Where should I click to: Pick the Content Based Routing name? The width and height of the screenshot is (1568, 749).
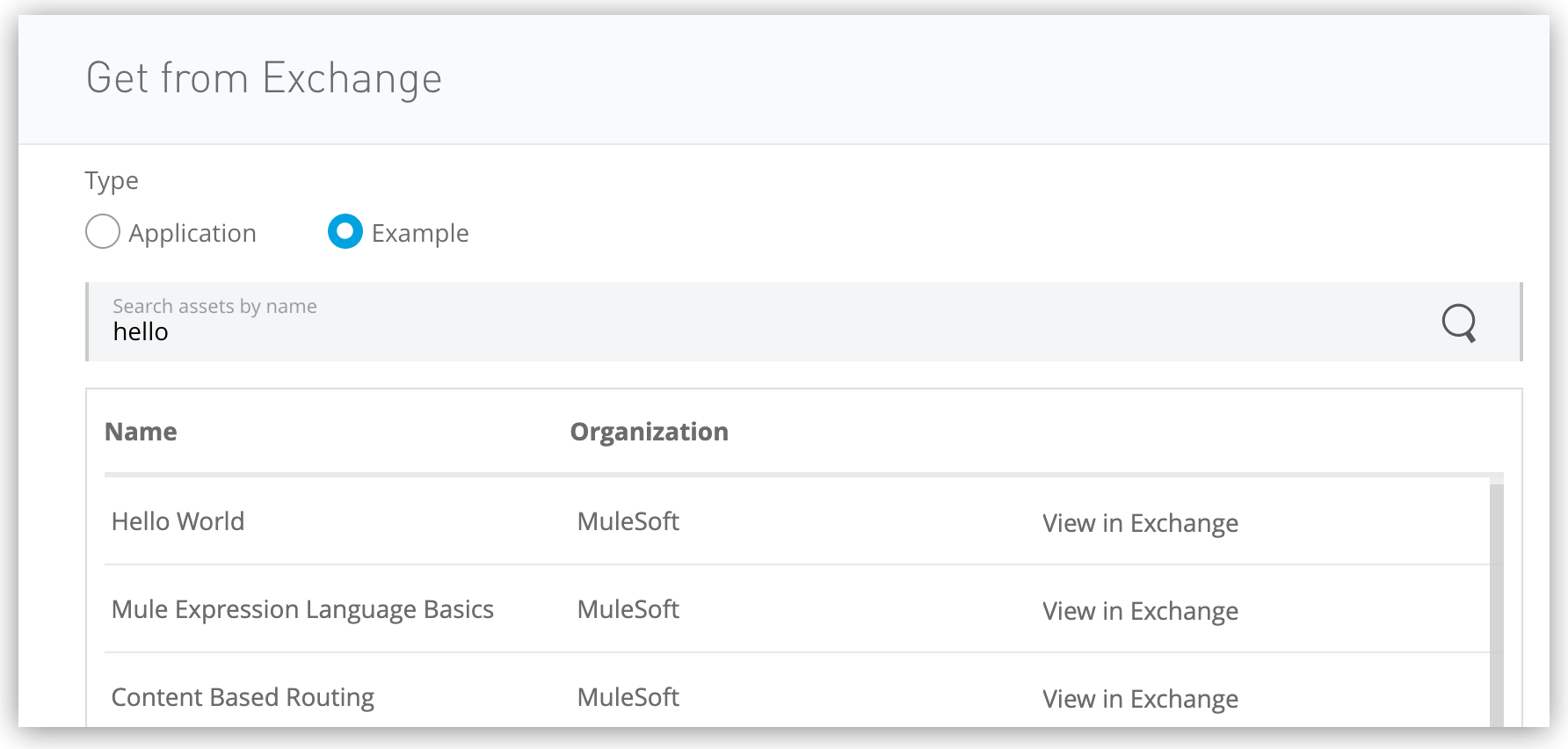[243, 697]
